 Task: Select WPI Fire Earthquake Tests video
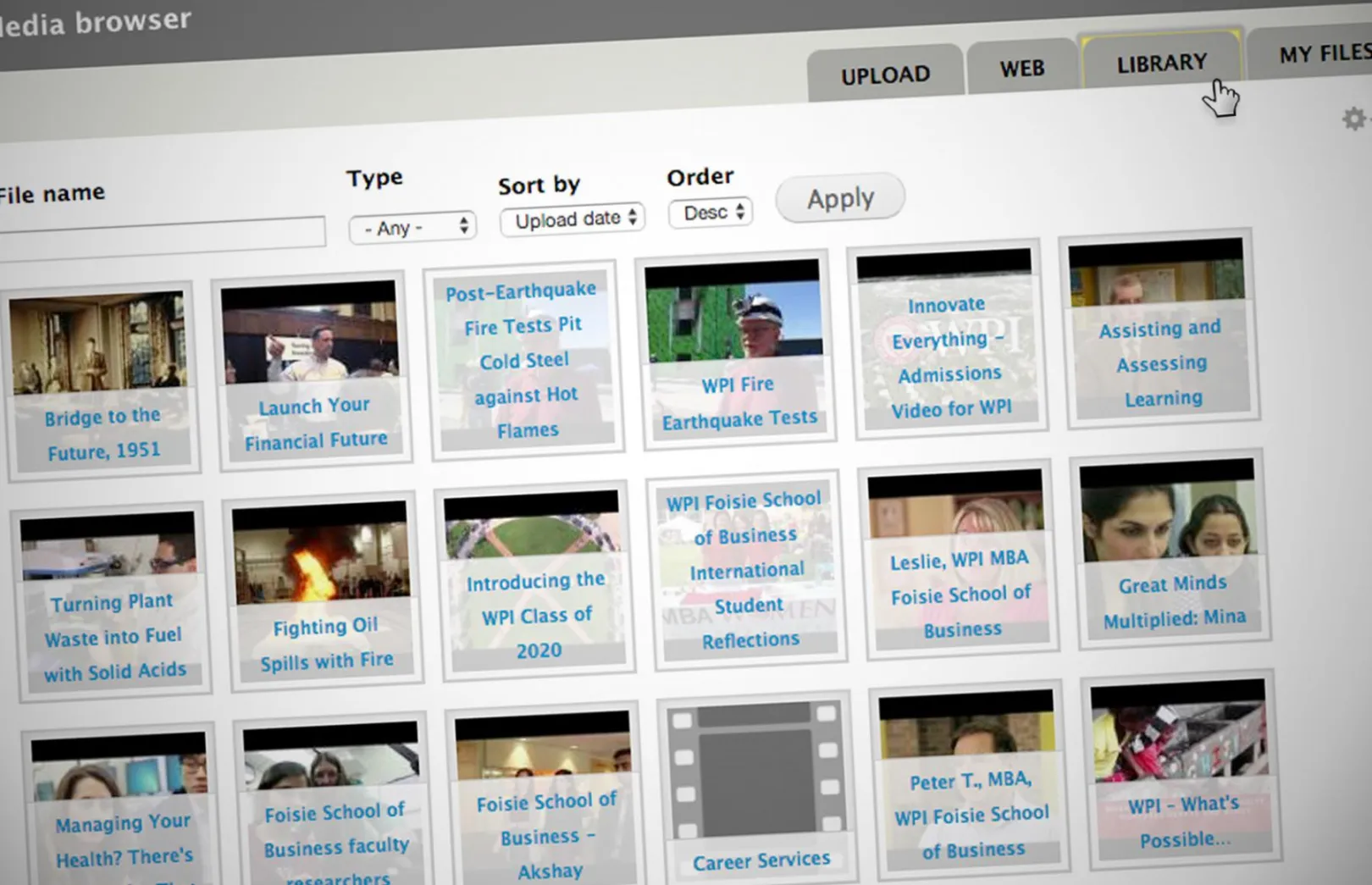(735, 348)
